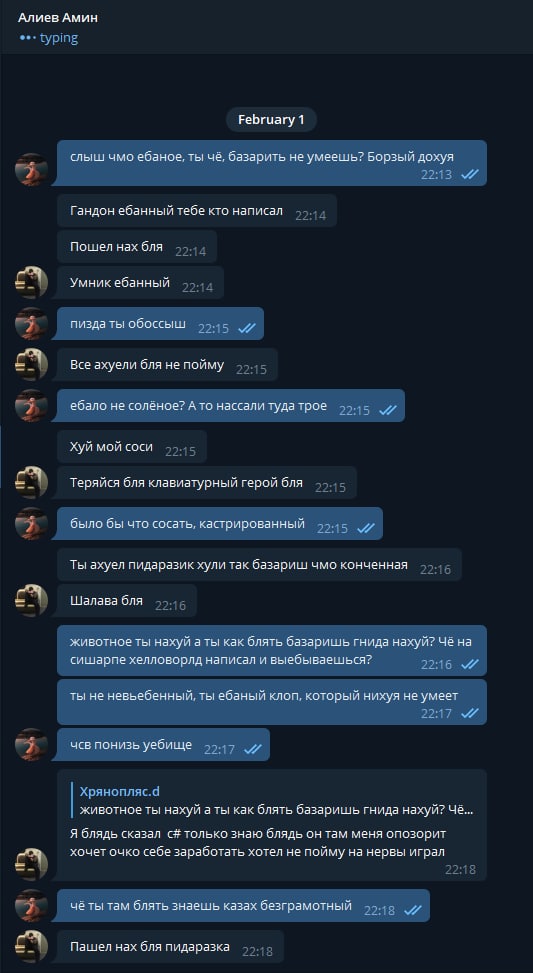This screenshot has width=533, height=973.
Task: Click the double-check icon on 'чсв понизь уебище'
Action: click(253, 749)
